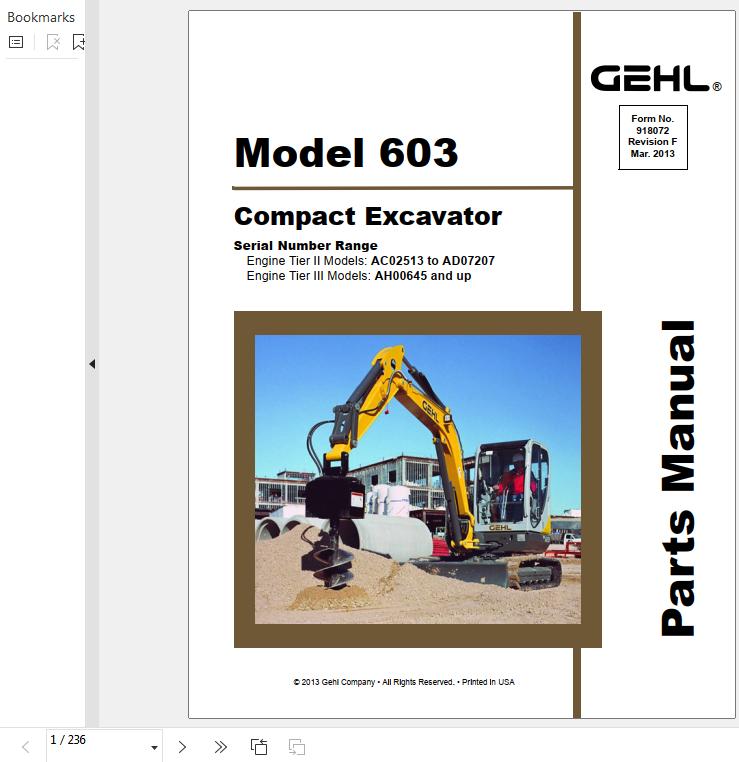Click the previous view icon in the bottom toolbar
This screenshot has width=739, height=762.
[258, 747]
